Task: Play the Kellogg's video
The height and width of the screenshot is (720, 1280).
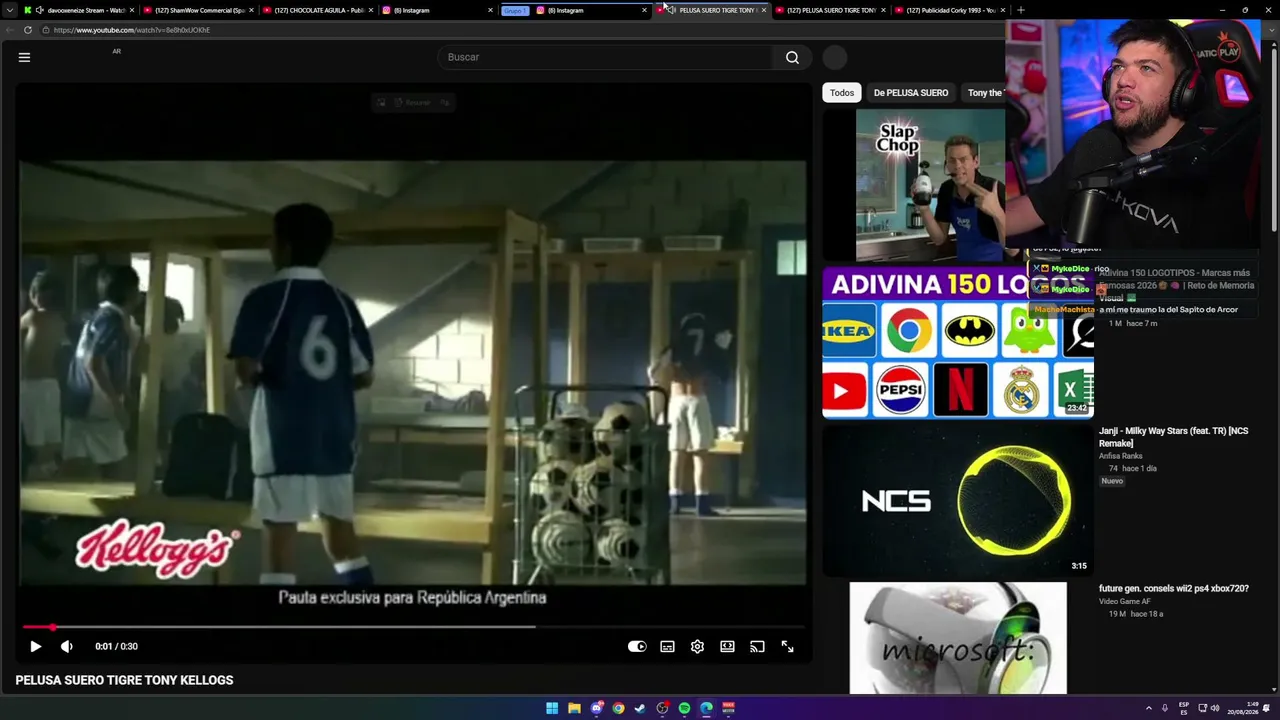Action: (35, 646)
